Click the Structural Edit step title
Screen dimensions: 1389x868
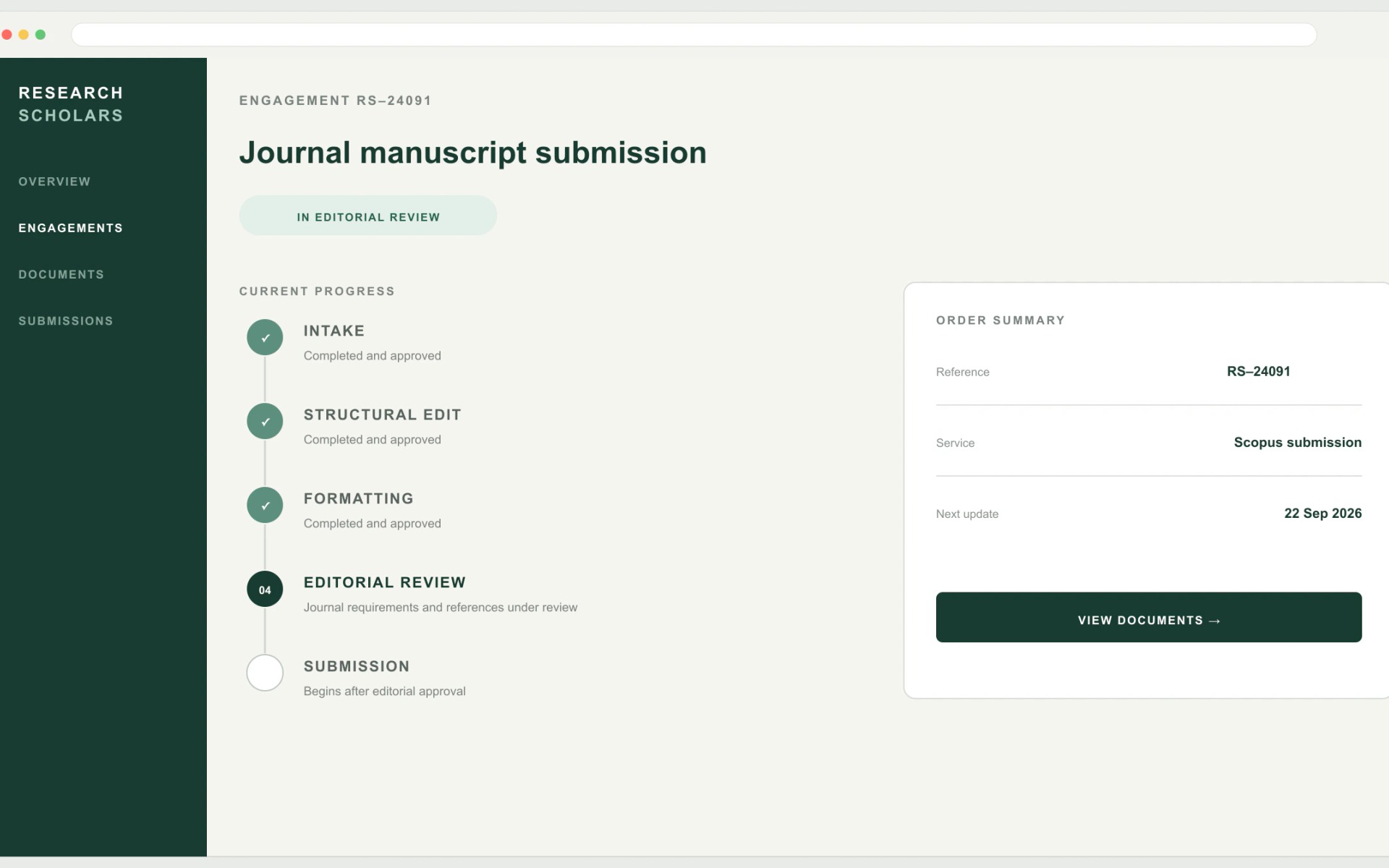[x=383, y=414]
